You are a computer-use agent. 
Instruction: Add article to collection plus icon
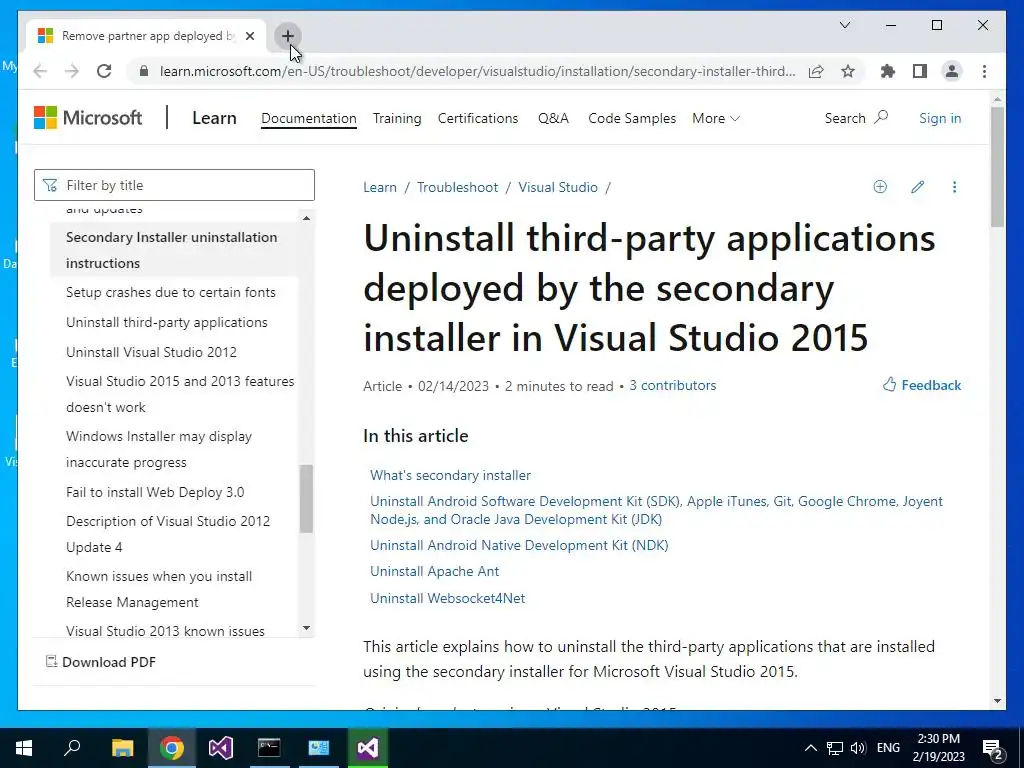(880, 187)
